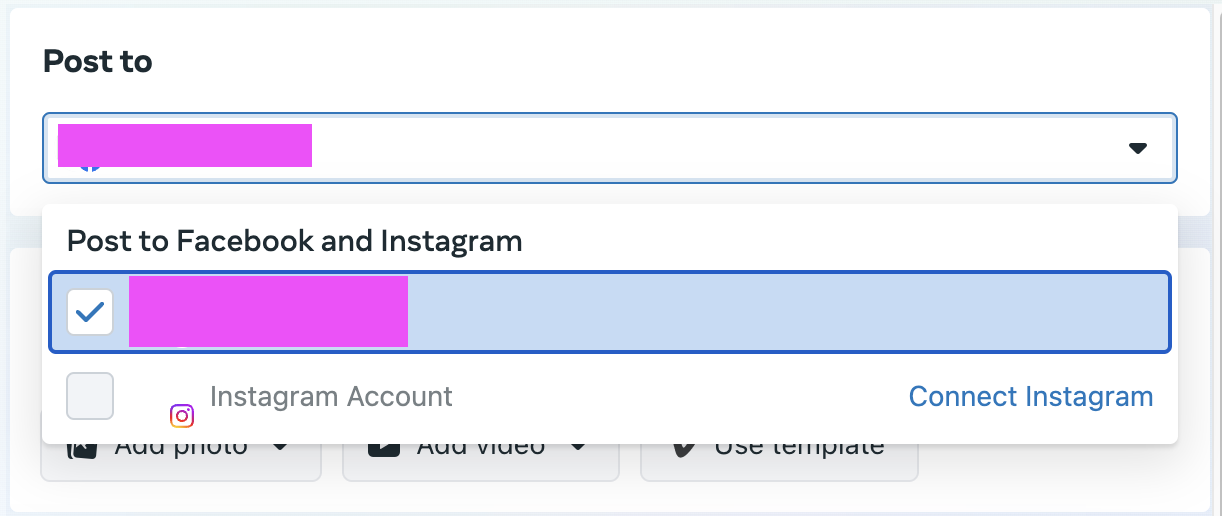The image size is (1222, 516).
Task: Open the Connect Instagram link
Action: click(1031, 397)
